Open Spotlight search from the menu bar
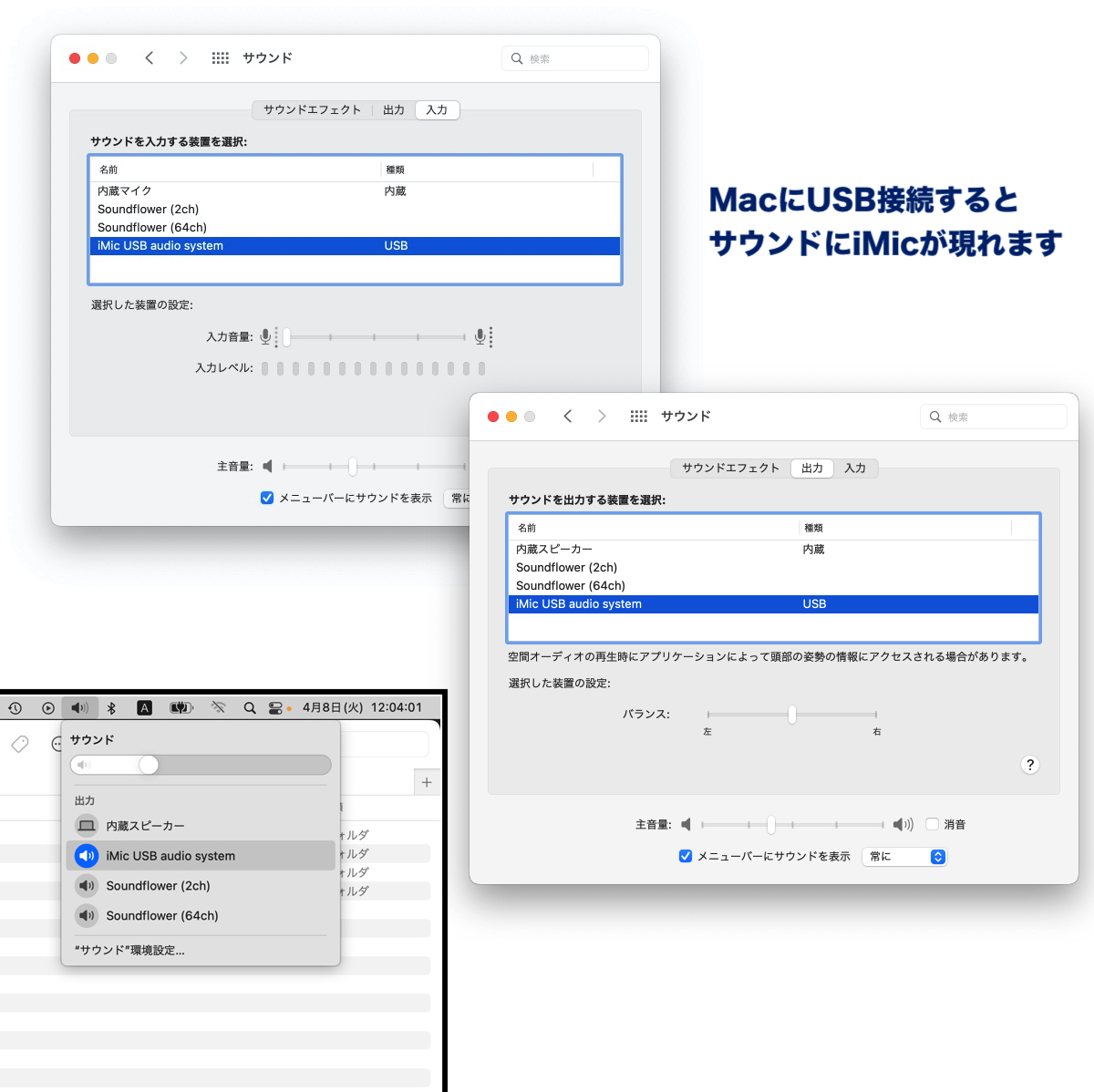 250,707
